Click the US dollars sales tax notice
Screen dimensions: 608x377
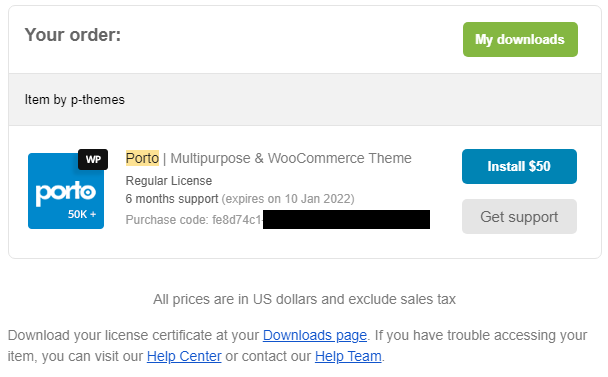click(304, 299)
